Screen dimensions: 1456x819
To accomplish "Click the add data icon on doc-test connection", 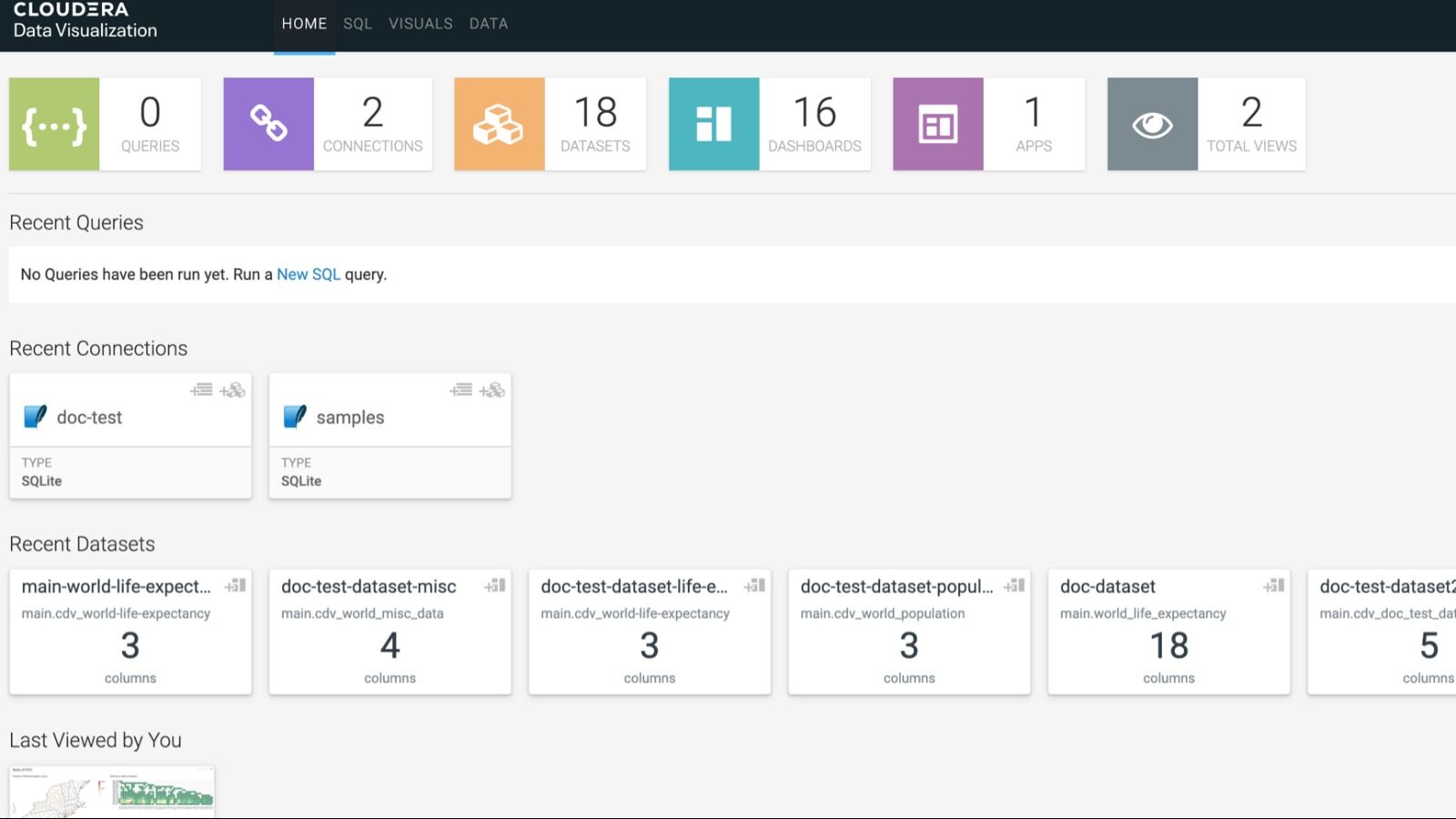I will [x=202, y=389].
